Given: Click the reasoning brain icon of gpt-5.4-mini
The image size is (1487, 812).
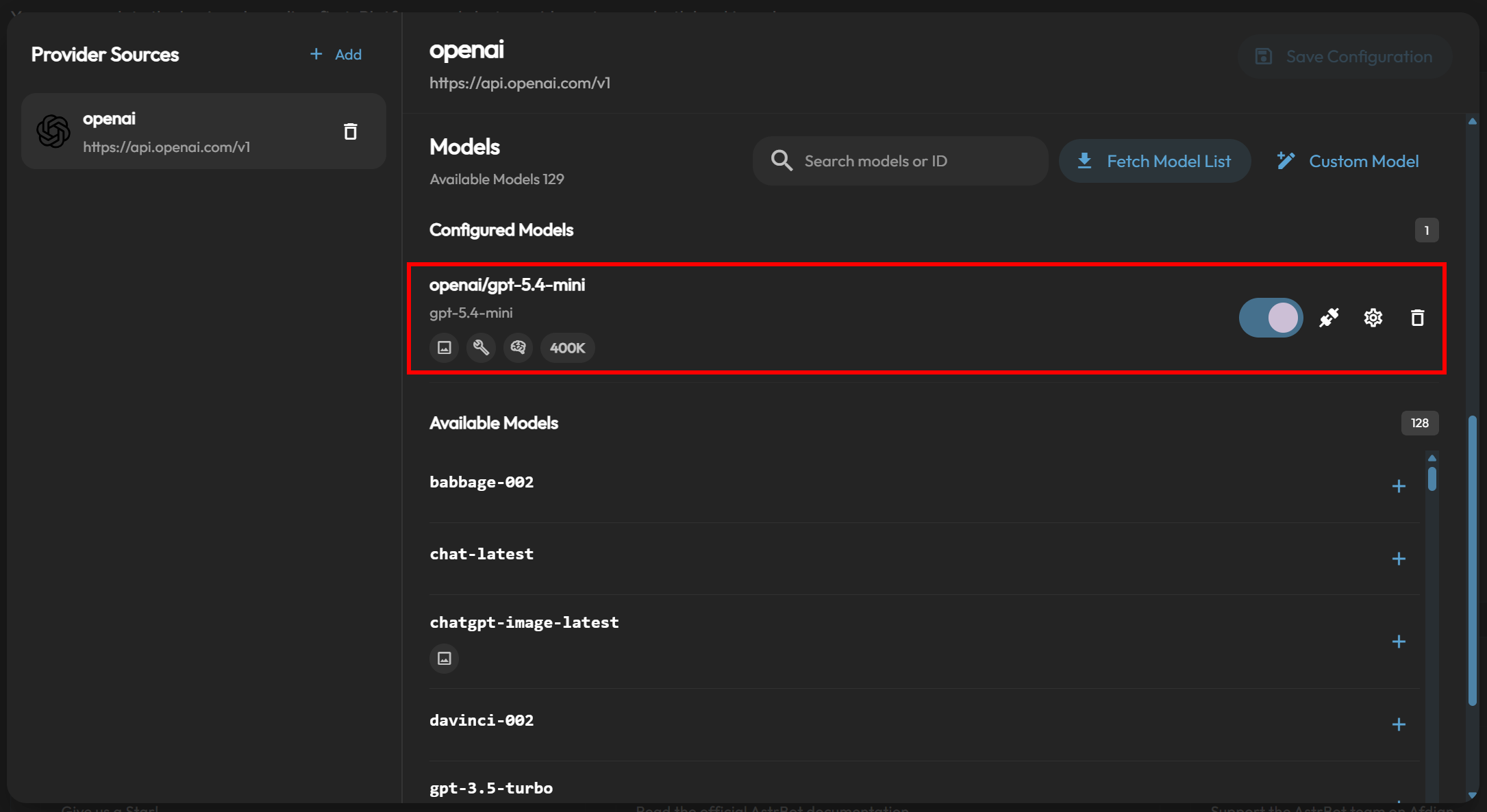Looking at the screenshot, I should tap(518, 348).
